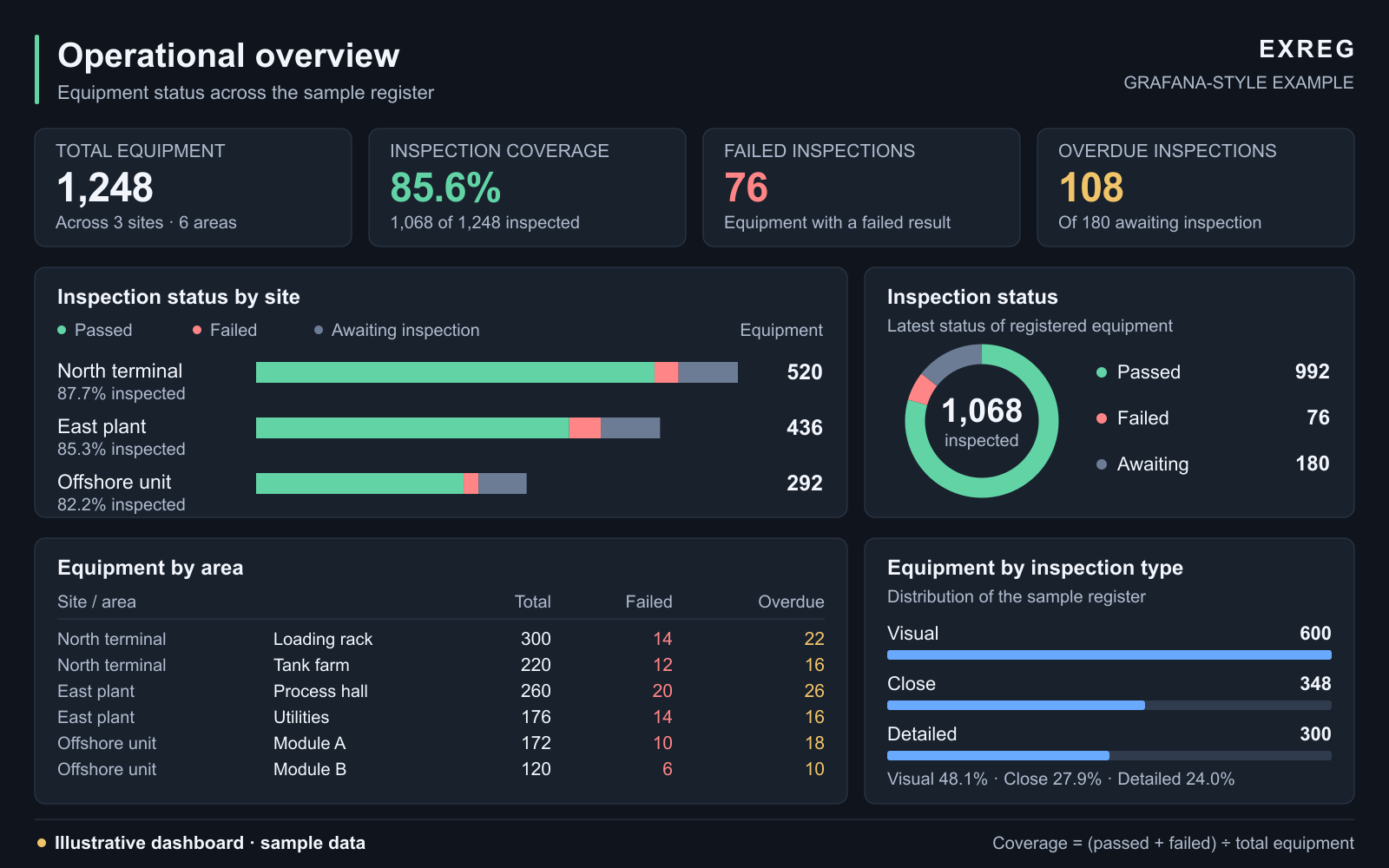Click the Equipment by area panel title
The height and width of the screenshot is (868, 1389).
[x=150, y=568]
